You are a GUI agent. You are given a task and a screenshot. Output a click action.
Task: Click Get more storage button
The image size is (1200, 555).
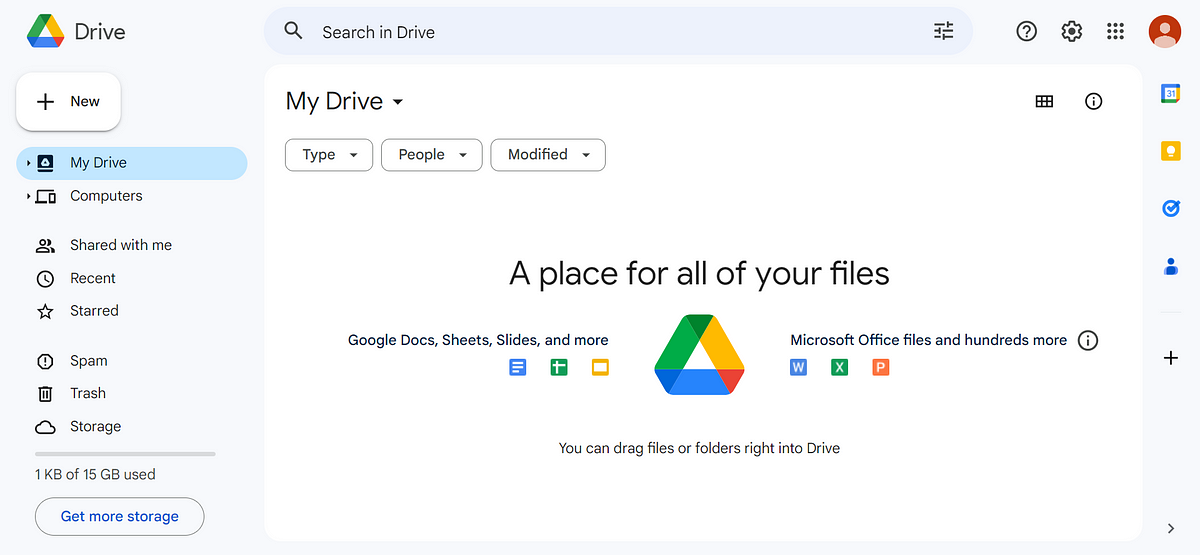tap(119, 517)
